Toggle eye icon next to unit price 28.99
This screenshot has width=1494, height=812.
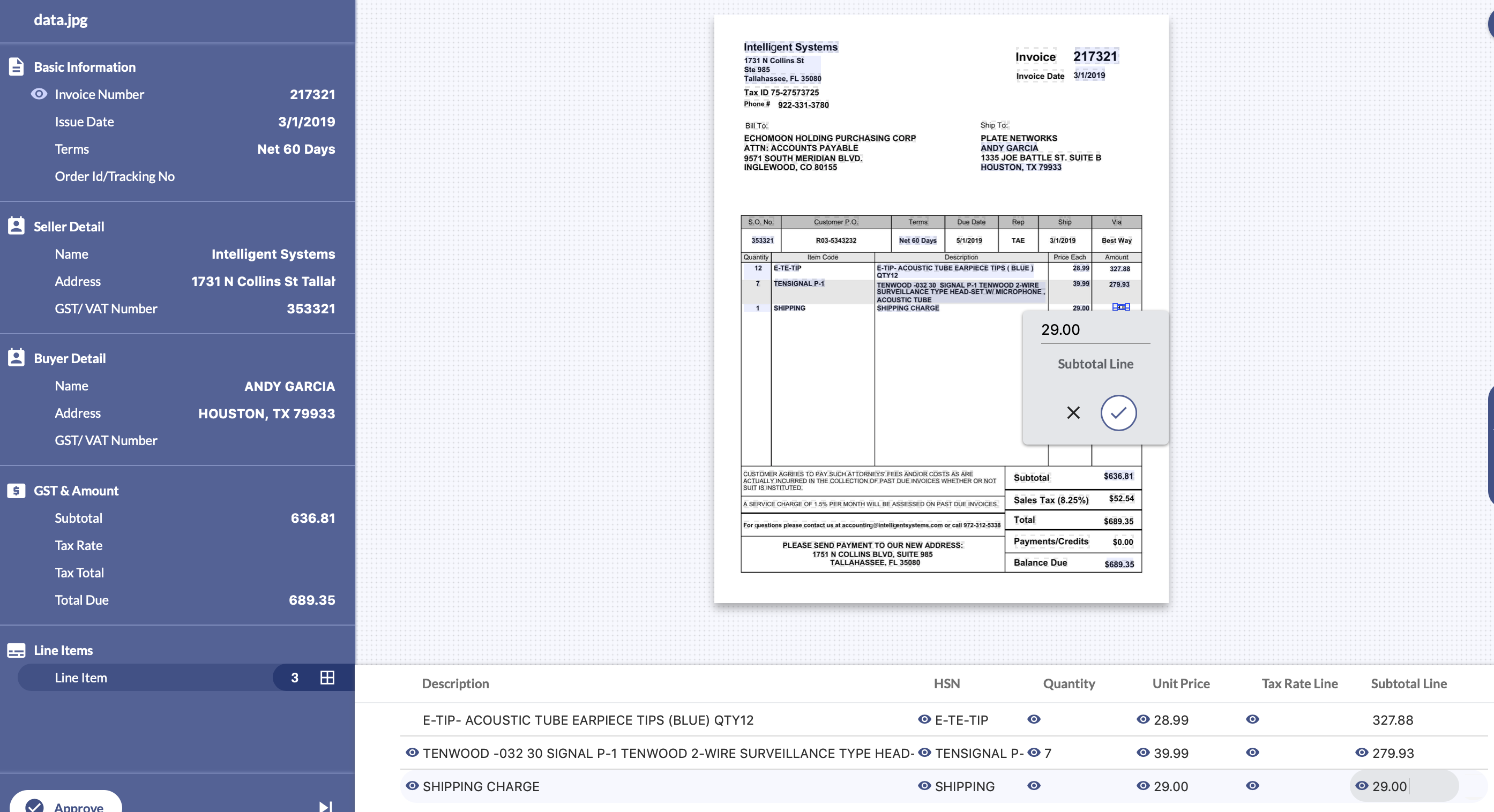click(1143, 719)
